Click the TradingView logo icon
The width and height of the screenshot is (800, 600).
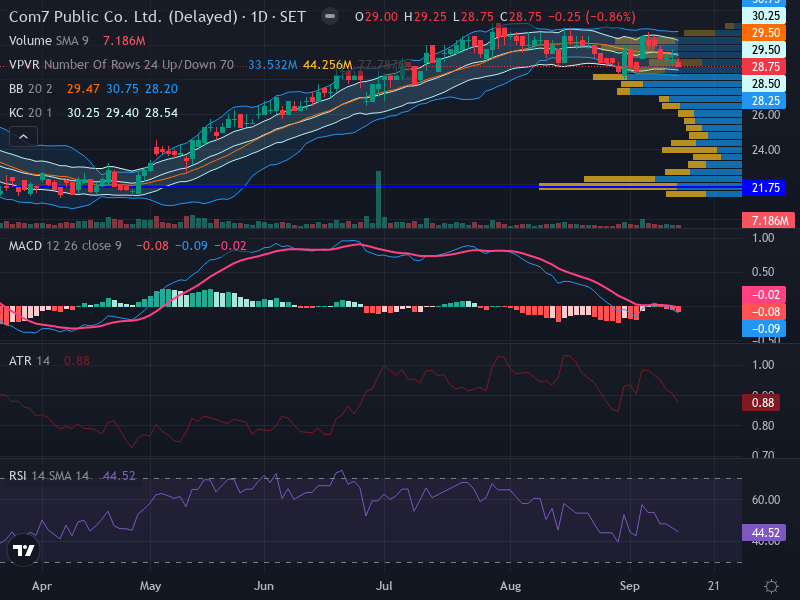(x=23, y=550)
